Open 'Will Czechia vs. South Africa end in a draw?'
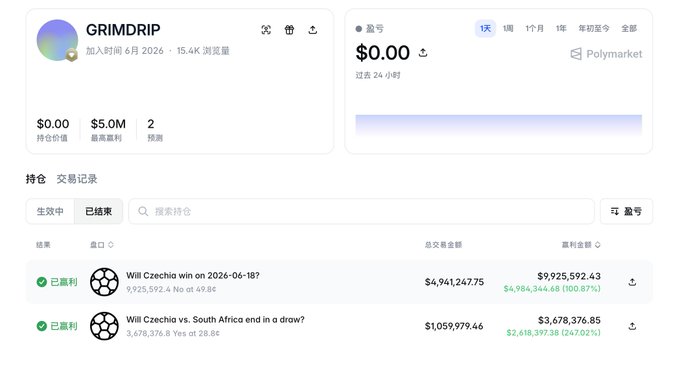This screenshot has height=376, width=680. [x=215, y=320]
